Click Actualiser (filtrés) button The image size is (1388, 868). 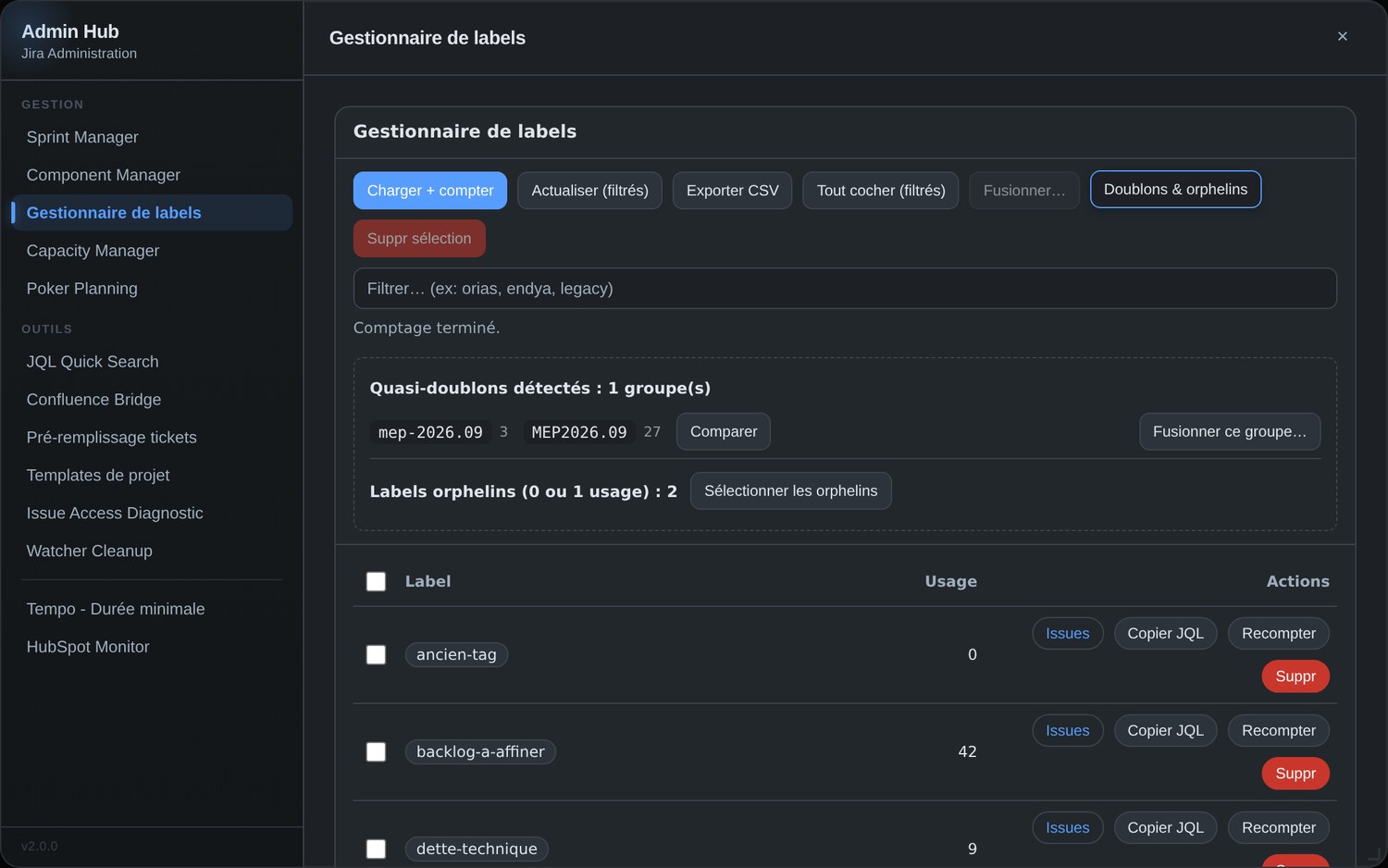tap(589, 191)
